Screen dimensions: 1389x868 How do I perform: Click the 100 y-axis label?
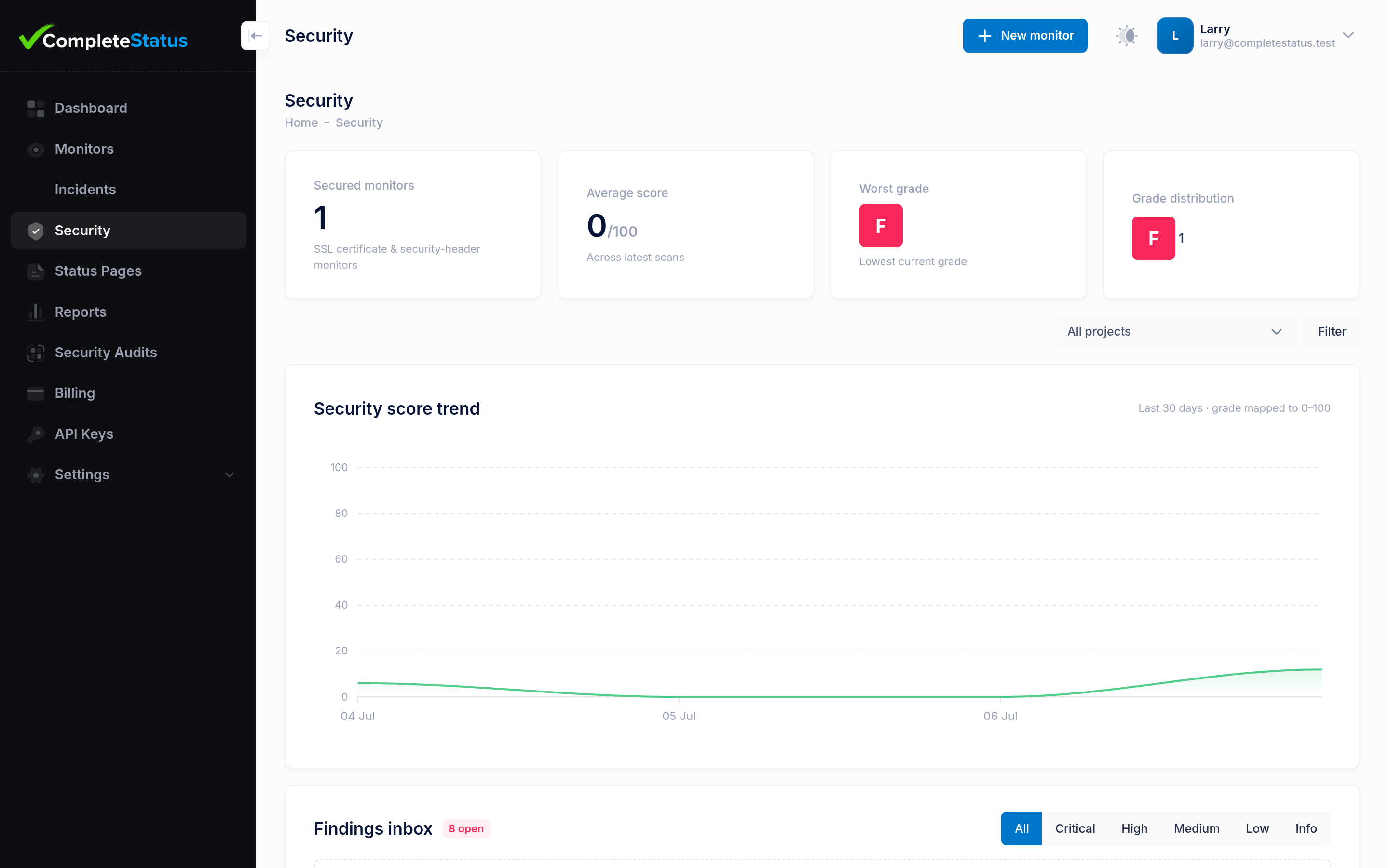(339, 467)
